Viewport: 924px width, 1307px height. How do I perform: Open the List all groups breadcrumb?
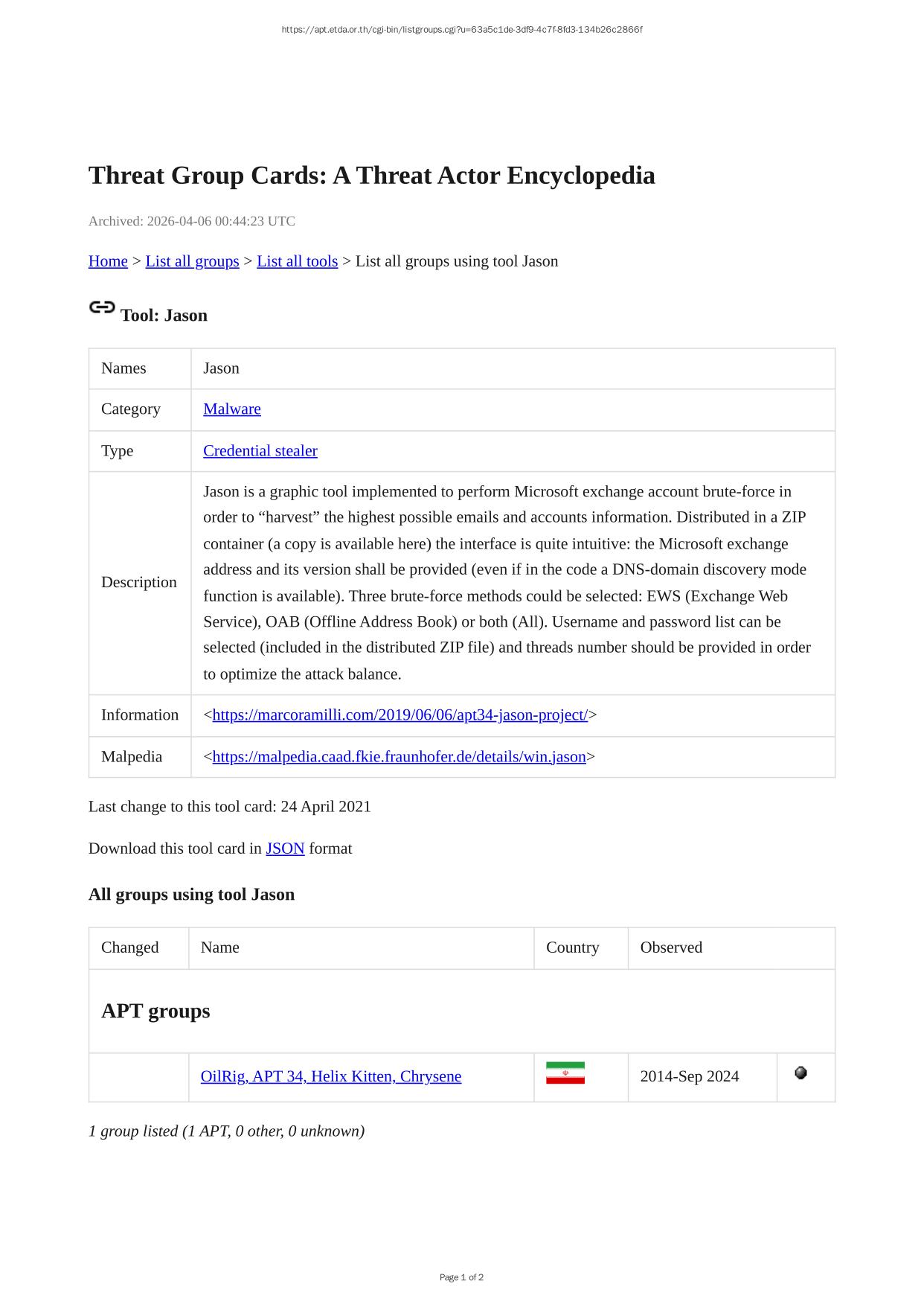click(192, 261)
